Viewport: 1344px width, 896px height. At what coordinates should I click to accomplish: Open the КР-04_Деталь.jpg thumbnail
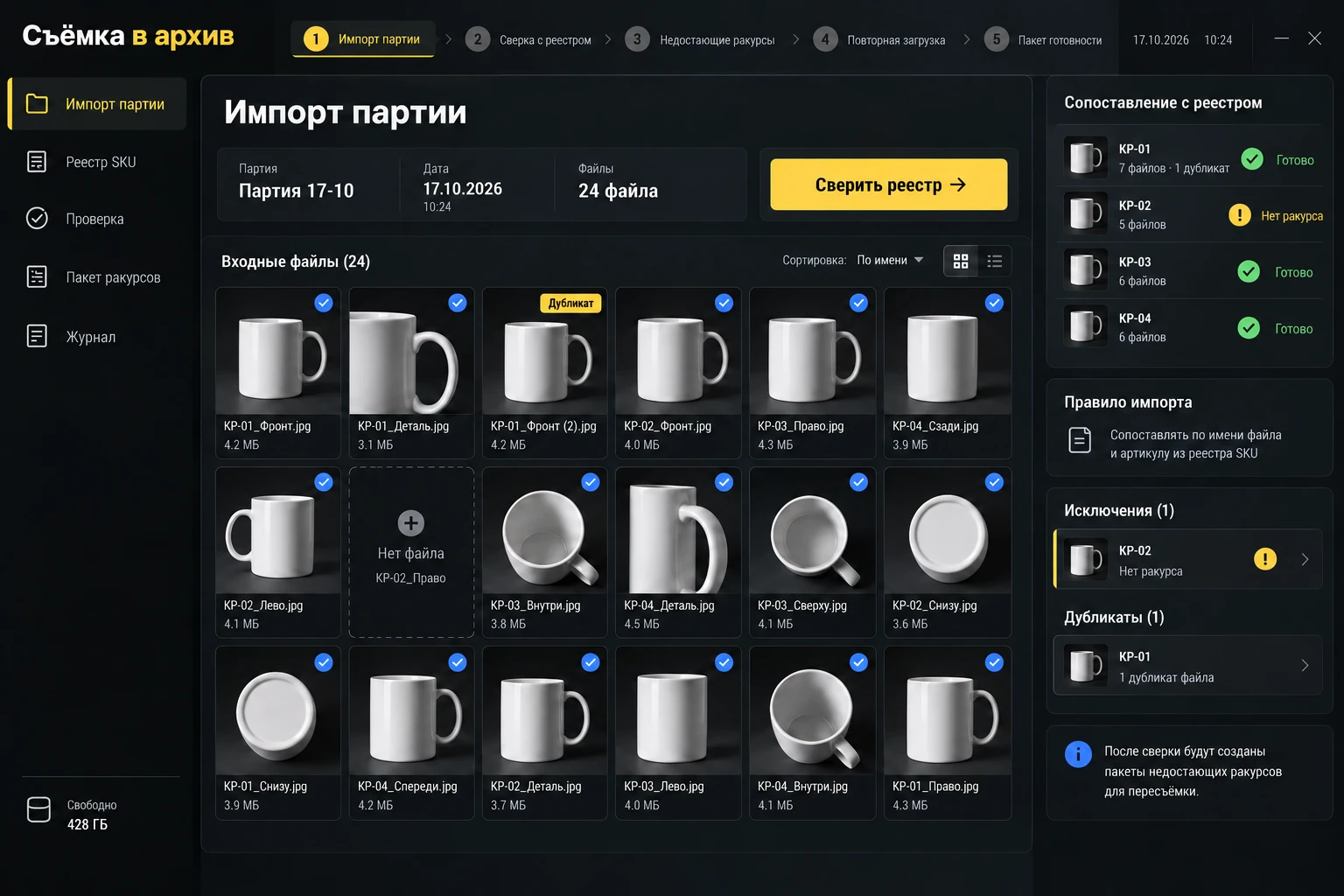[x=678, y=531]
